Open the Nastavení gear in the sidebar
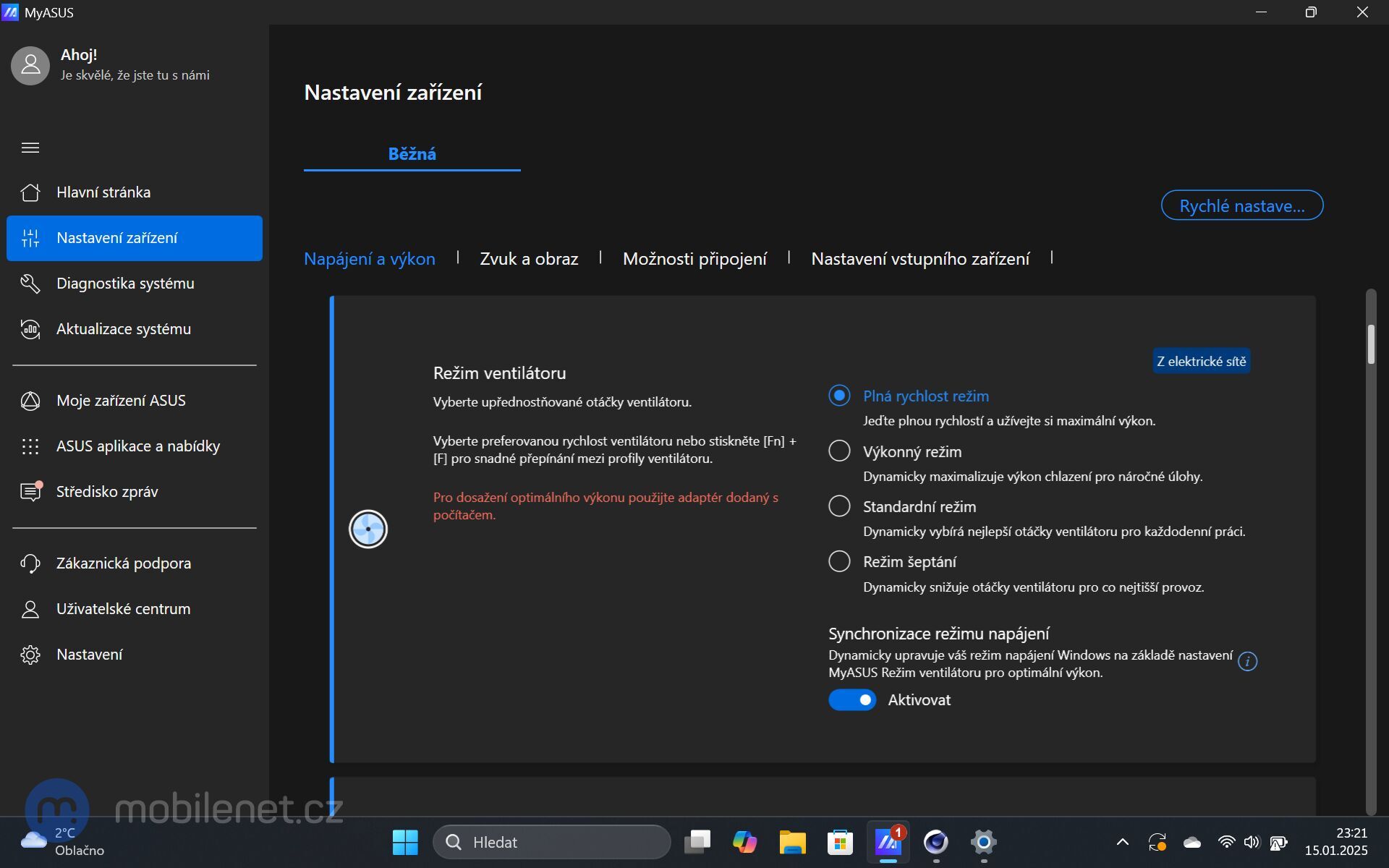This screenshot has width=1389, height=868. (90, 654)
